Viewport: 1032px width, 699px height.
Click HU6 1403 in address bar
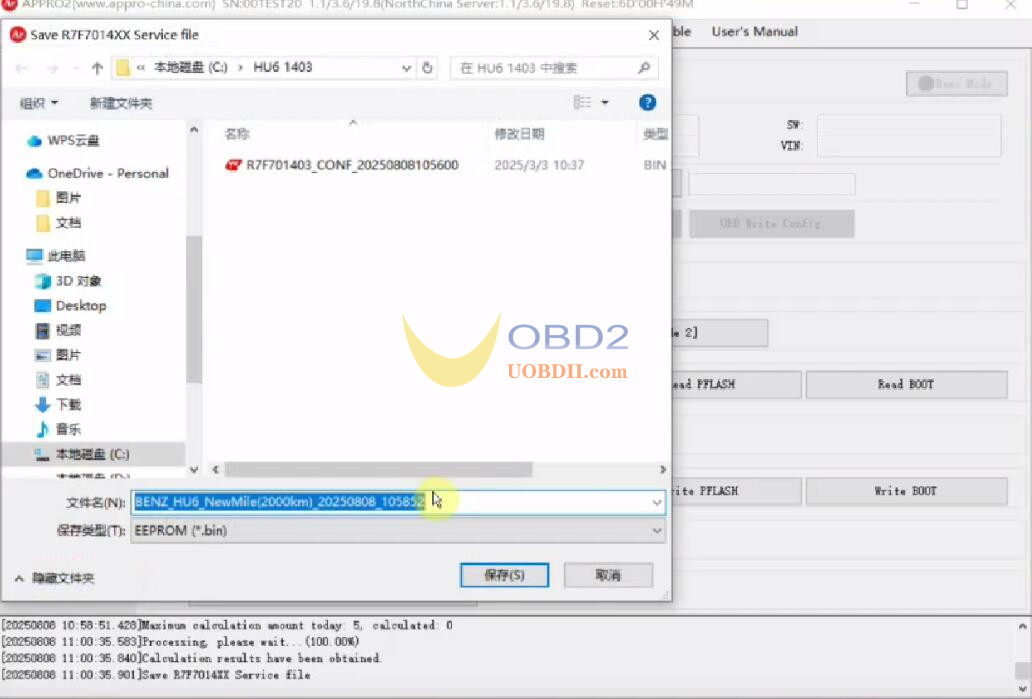[282, 68]
